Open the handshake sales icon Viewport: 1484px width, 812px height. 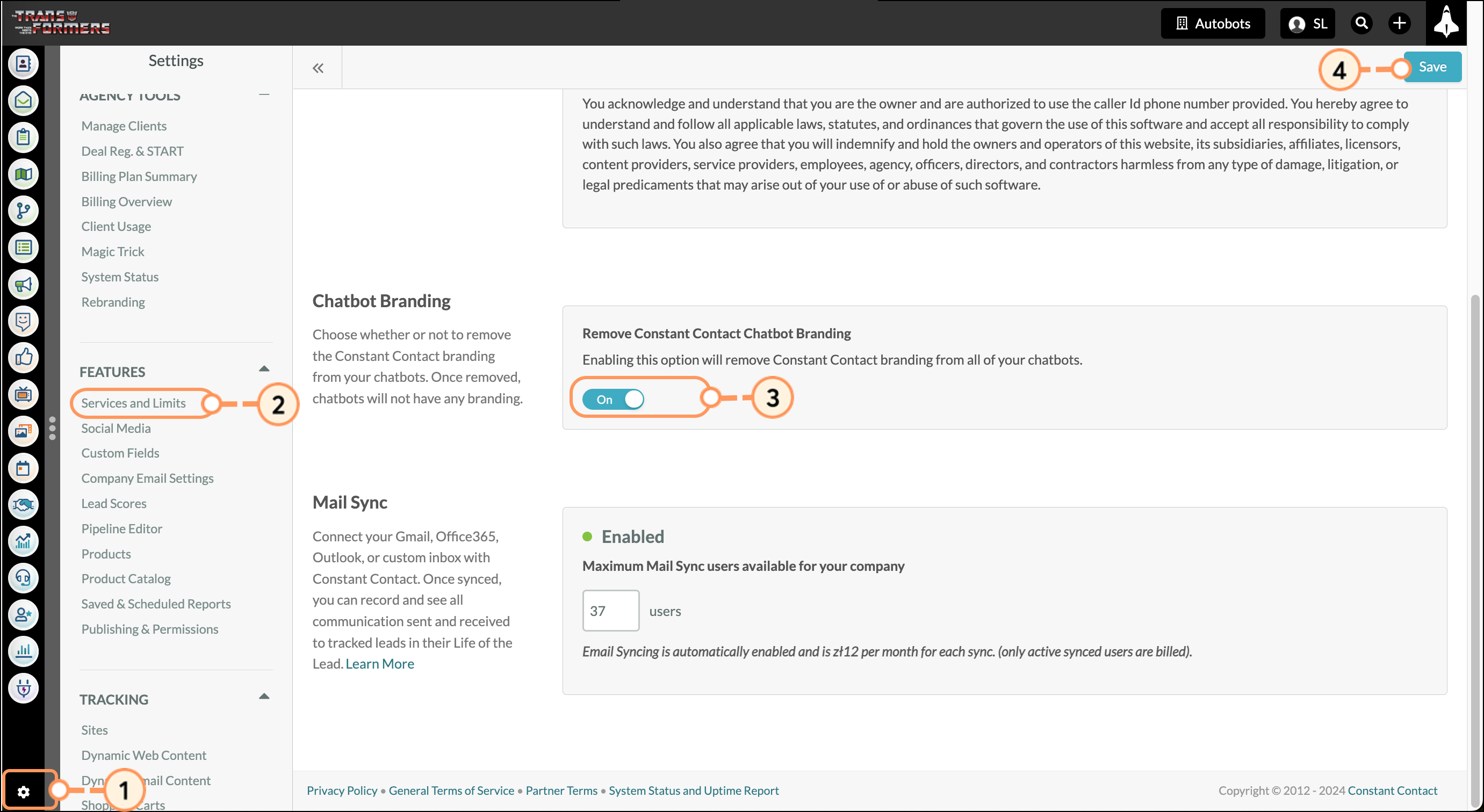[x=23, y=505]
